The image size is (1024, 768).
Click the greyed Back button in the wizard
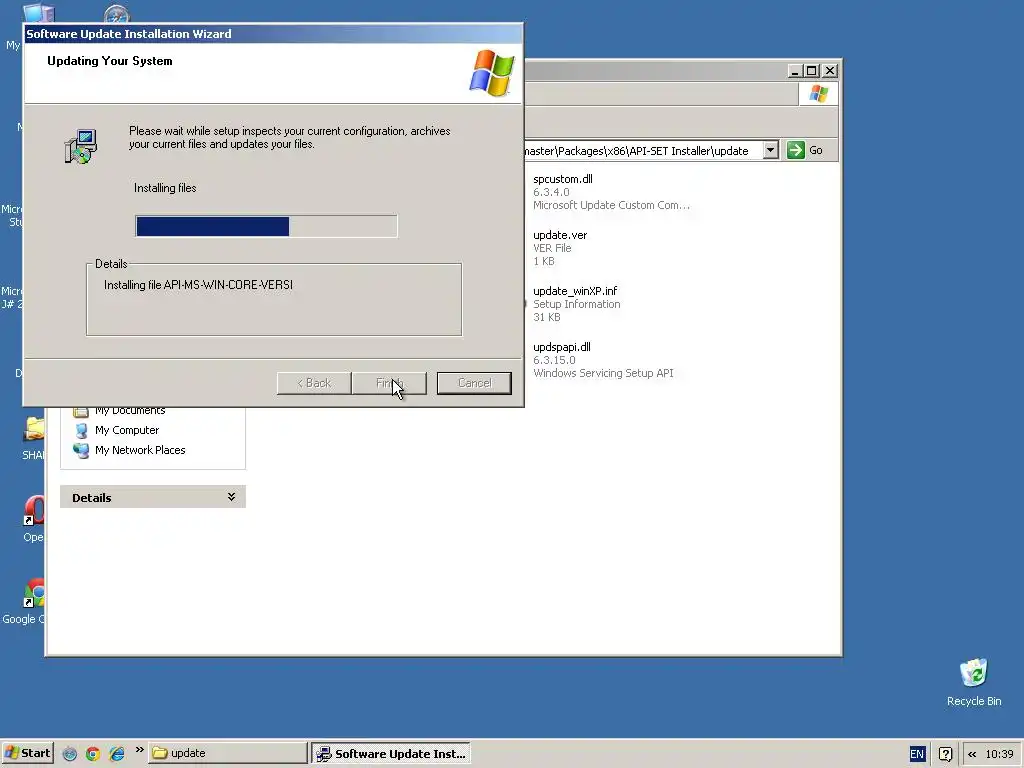pyautogui.click(x=314, y=383)
